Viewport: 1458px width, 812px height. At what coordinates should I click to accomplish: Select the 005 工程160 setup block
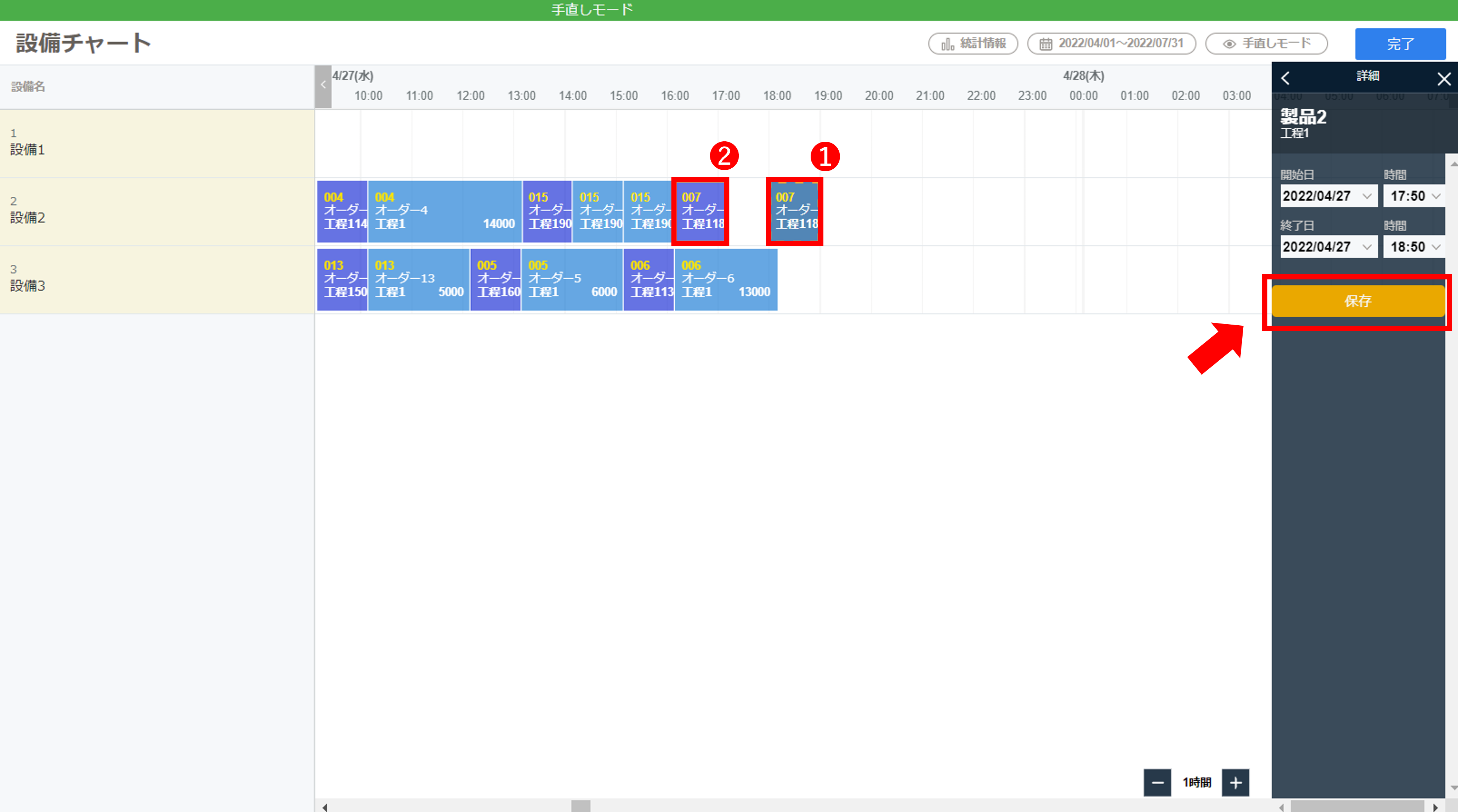tap(495, 279)
